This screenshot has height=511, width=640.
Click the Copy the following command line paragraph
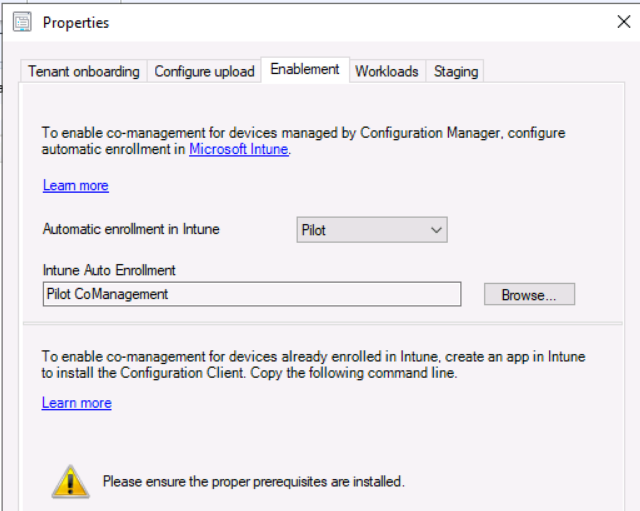point(313,364)
